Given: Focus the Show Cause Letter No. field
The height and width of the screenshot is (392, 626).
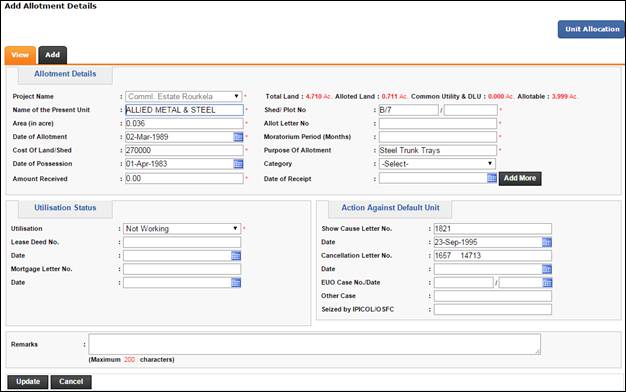Looking at the screenshot, I should pyautogui.click(x=493, y=229).
